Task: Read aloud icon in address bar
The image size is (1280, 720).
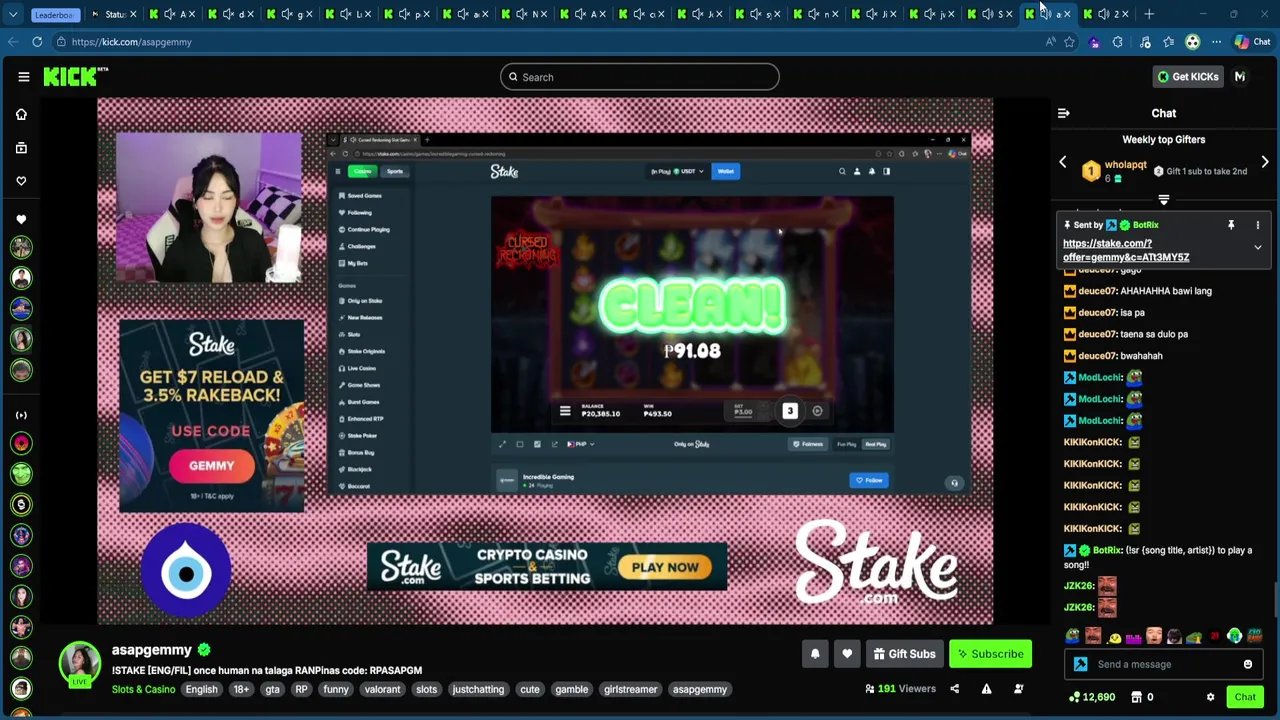Action: pos(1050,42)
